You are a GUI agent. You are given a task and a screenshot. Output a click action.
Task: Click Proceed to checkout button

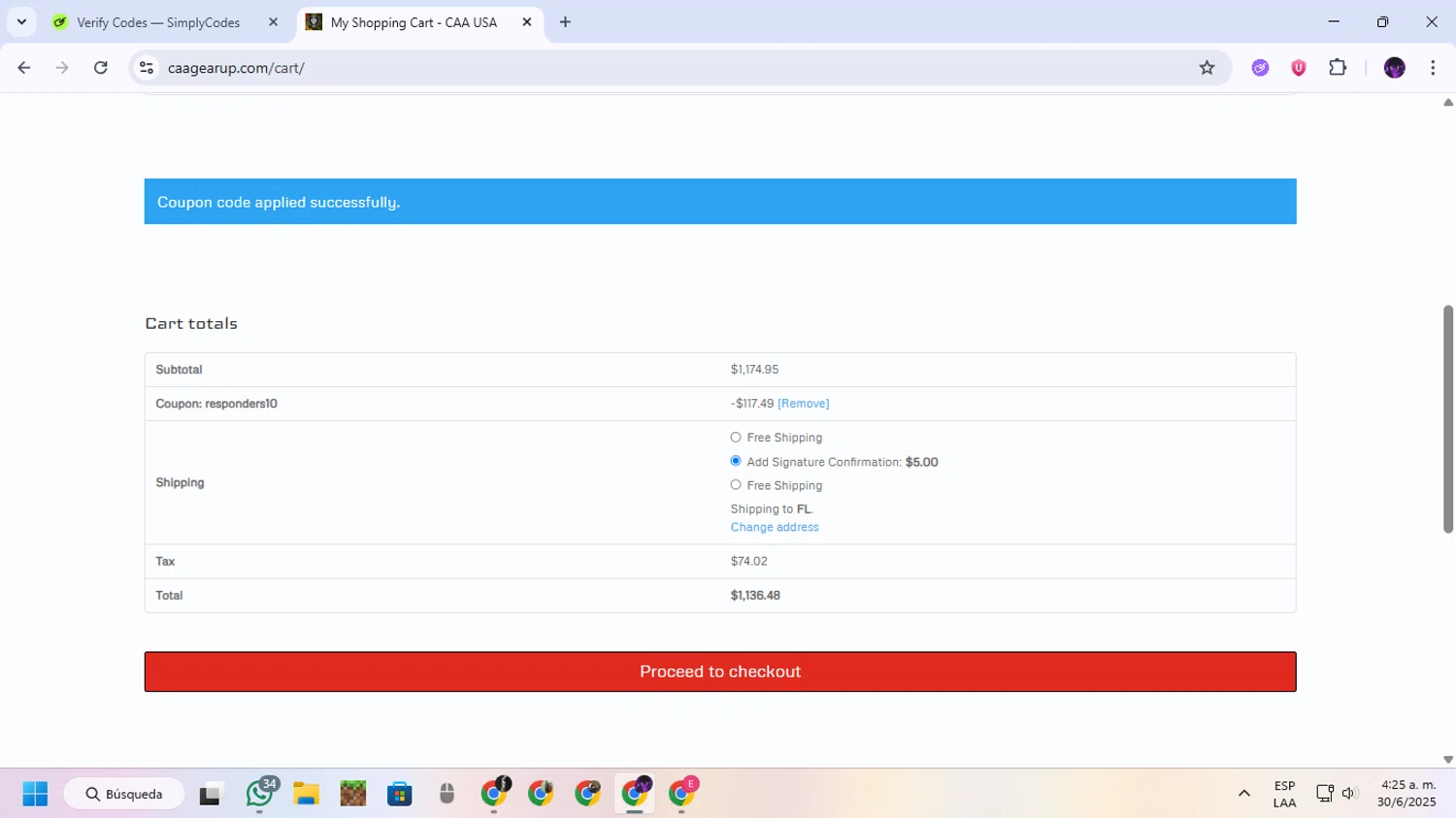(720, 671)
